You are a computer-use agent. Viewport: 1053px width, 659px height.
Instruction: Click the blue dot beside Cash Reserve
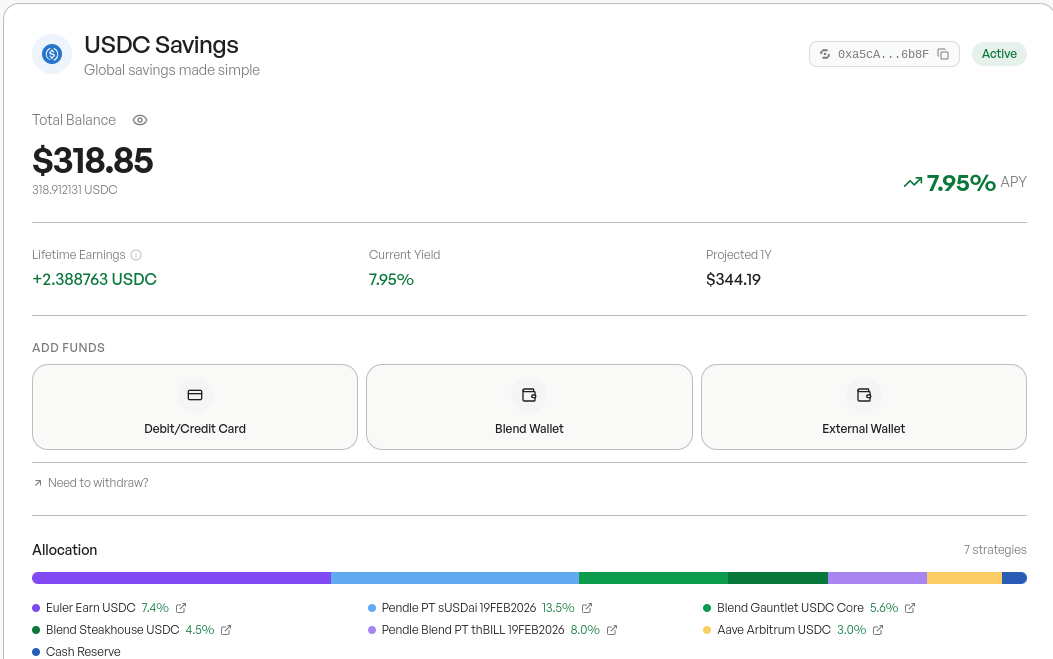point(36,652)
